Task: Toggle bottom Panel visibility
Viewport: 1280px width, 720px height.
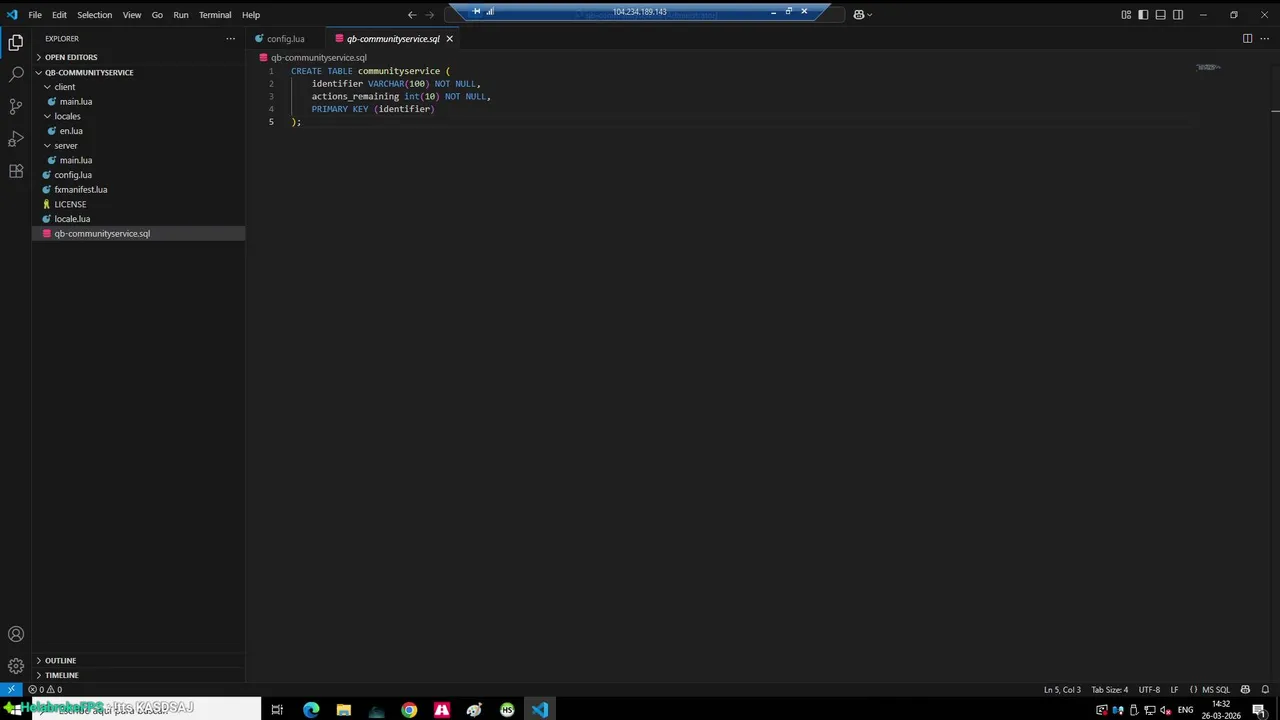Action: 1160,15
